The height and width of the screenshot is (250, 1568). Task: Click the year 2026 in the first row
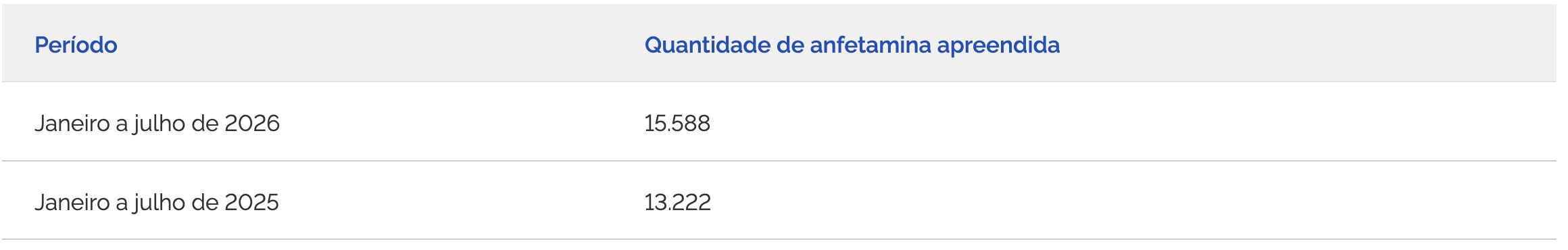point(251,123)
